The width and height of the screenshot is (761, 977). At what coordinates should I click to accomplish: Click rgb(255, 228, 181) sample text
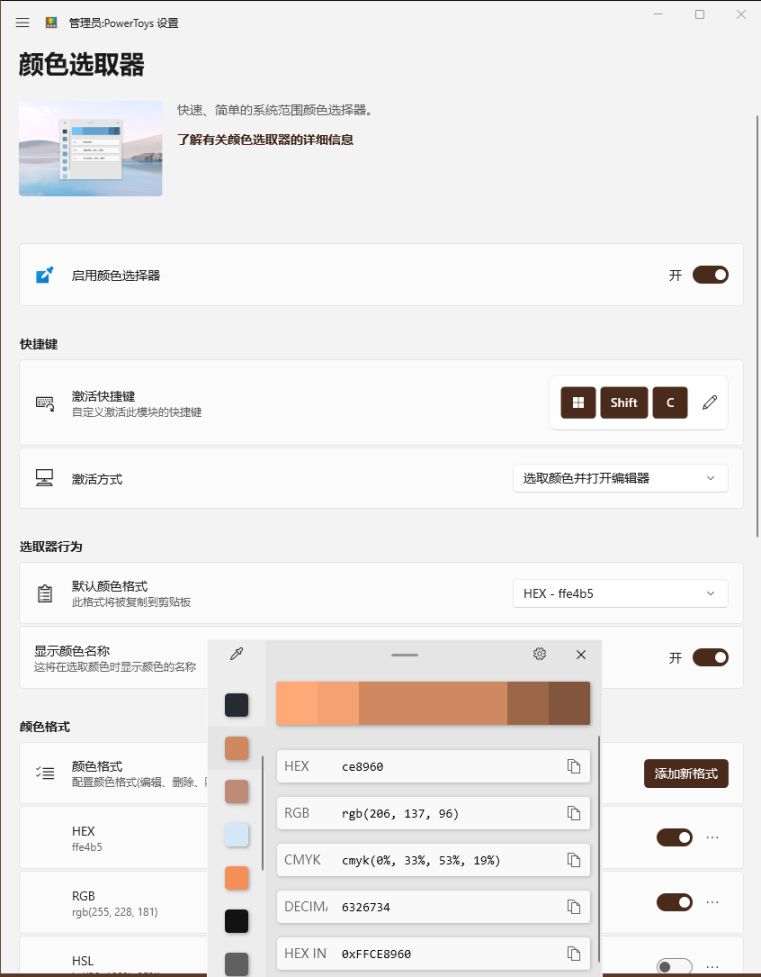pyautogui.click(x=115, y=912)
